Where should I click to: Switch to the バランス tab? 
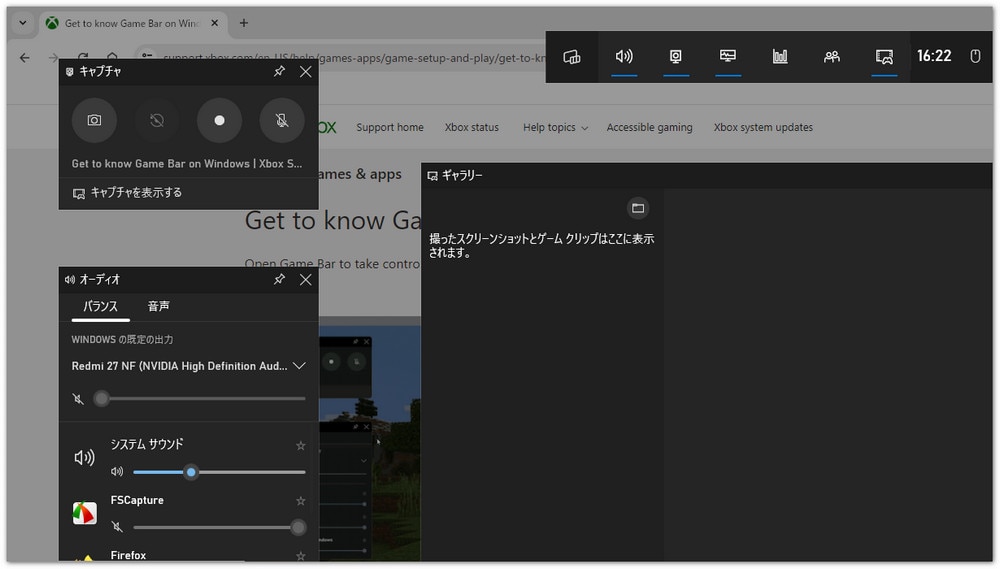pos(100,307)
